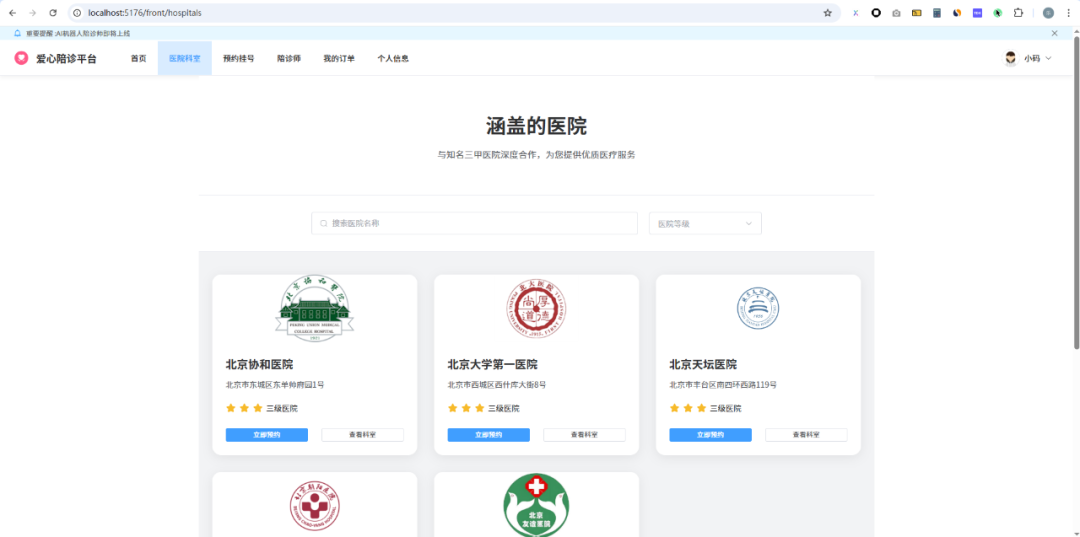This screenshot has width=1080, height=537.
Task: Click the 北京友谊医院 green logo
Action: pos(537,506)
